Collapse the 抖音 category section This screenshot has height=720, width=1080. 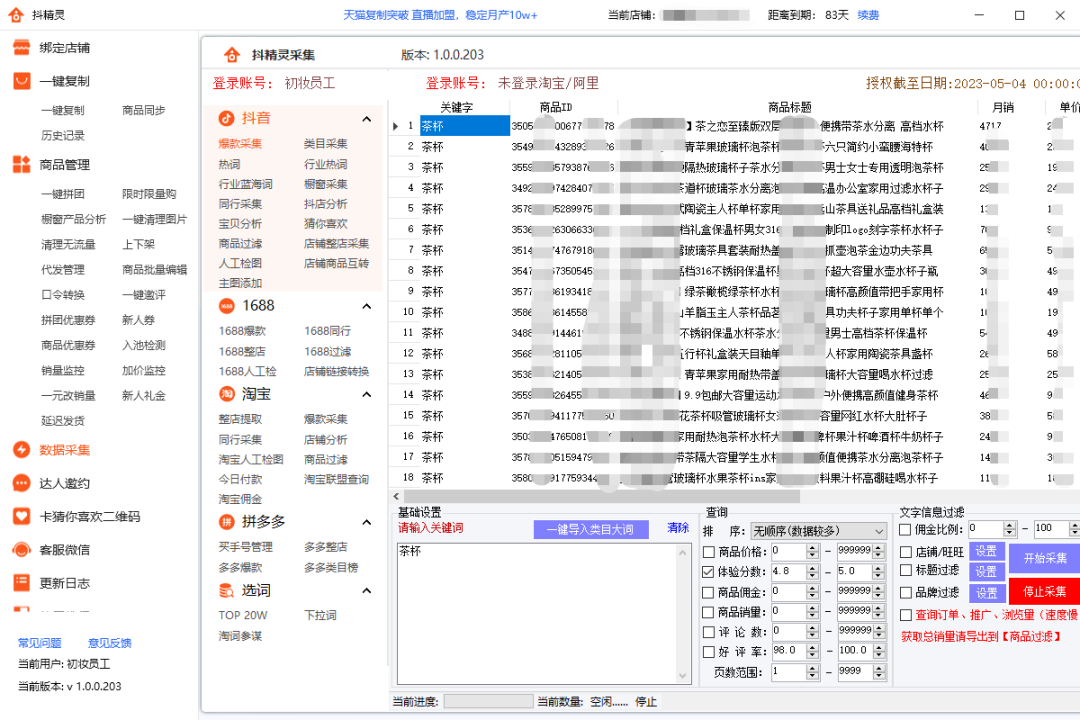365,117
